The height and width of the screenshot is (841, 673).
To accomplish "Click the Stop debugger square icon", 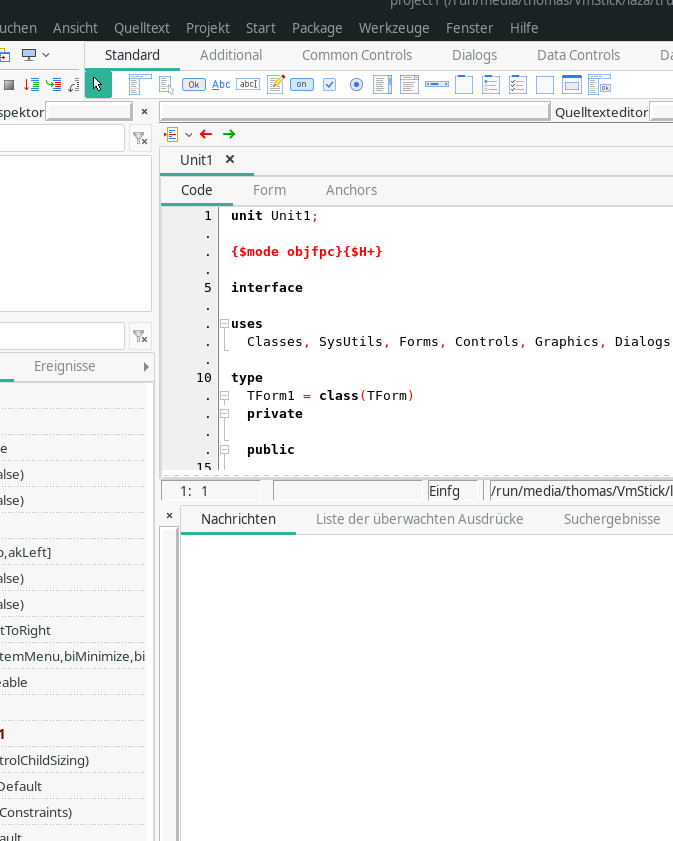I will 9,85.
